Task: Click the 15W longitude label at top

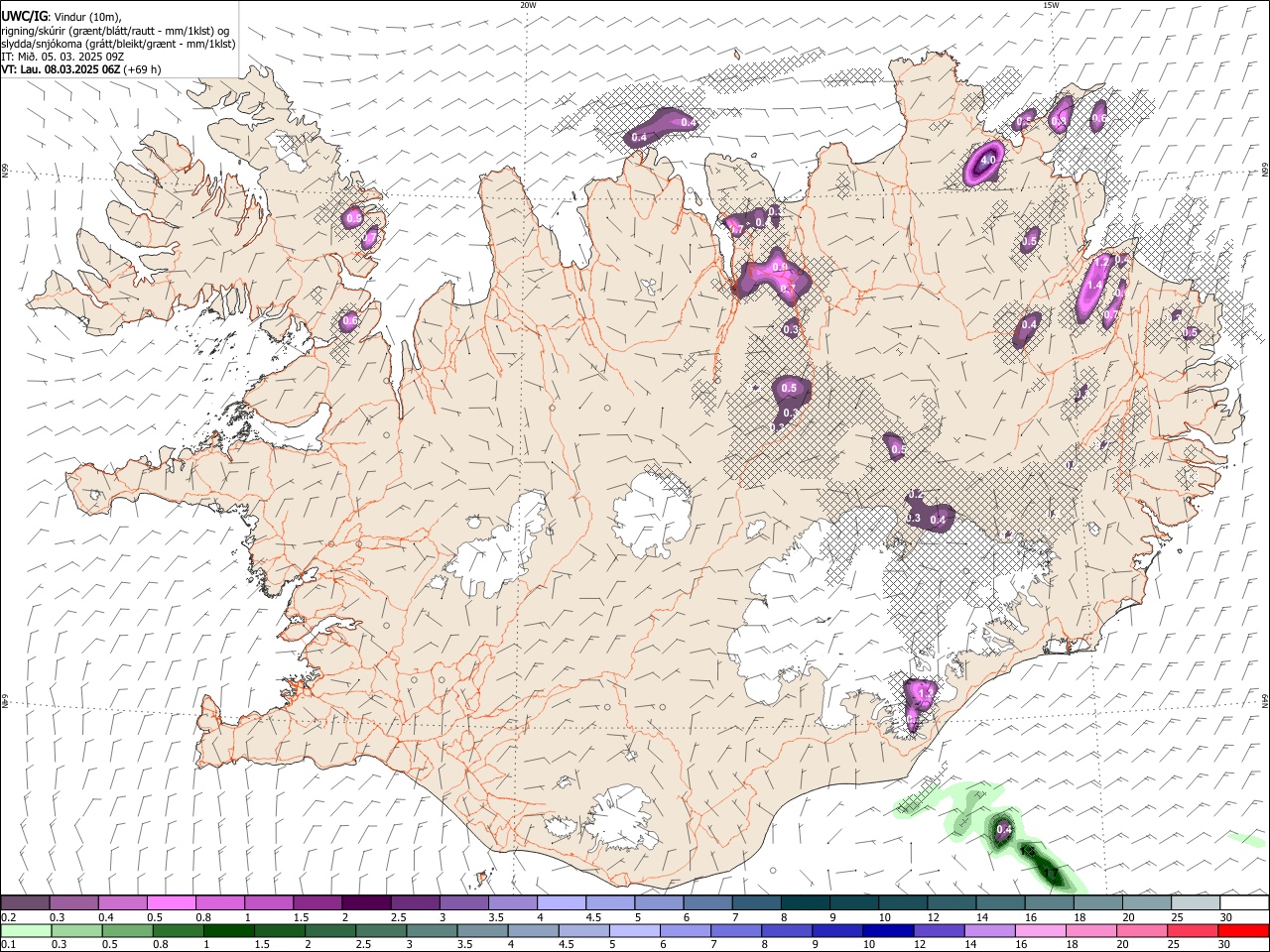Action: tap(1051, 5)
